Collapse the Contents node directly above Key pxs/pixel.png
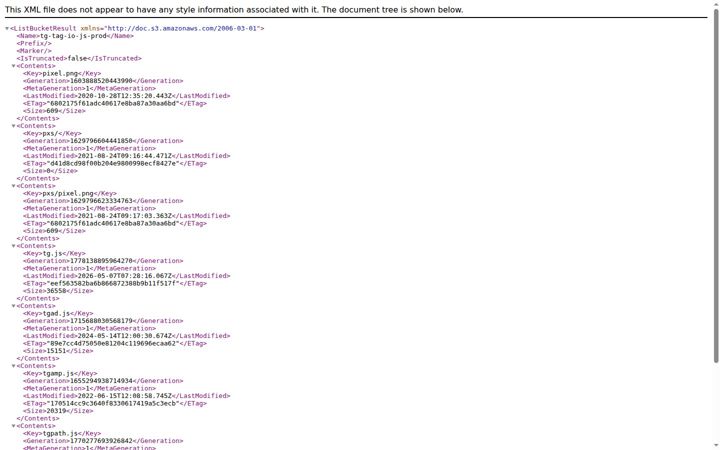This screenshot has width=720, height=450. click(x=13, y=186)
